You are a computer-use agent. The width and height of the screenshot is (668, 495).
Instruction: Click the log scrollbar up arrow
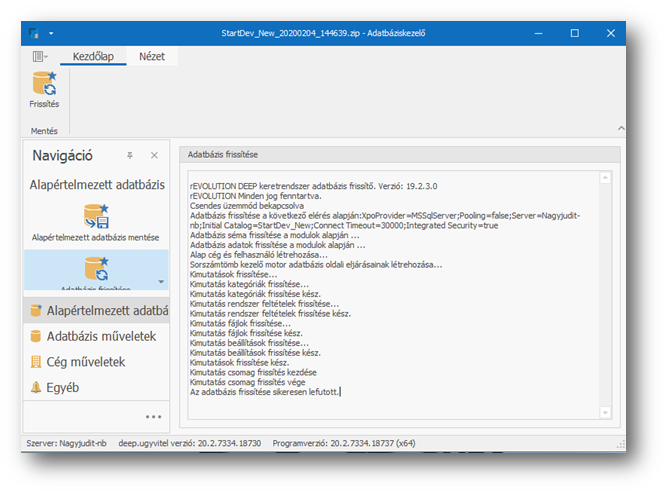click(605, 178)
